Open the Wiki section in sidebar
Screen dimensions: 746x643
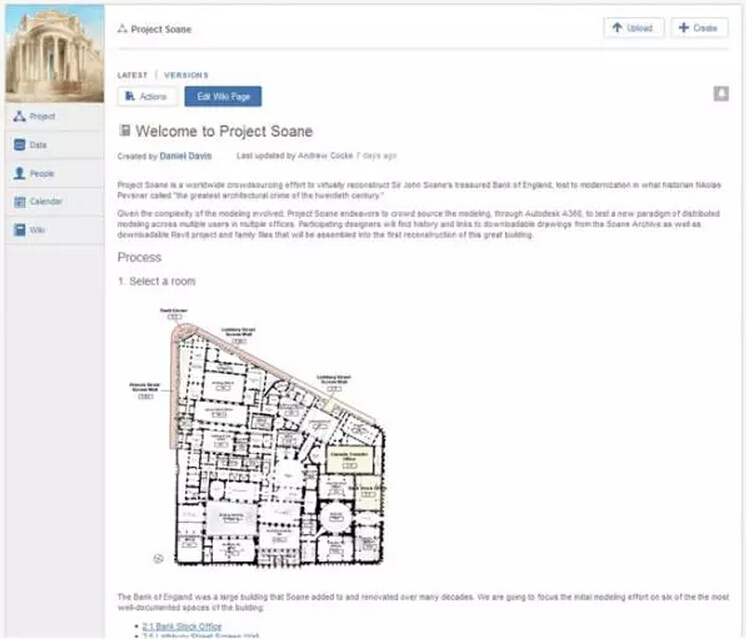(37, 230)
